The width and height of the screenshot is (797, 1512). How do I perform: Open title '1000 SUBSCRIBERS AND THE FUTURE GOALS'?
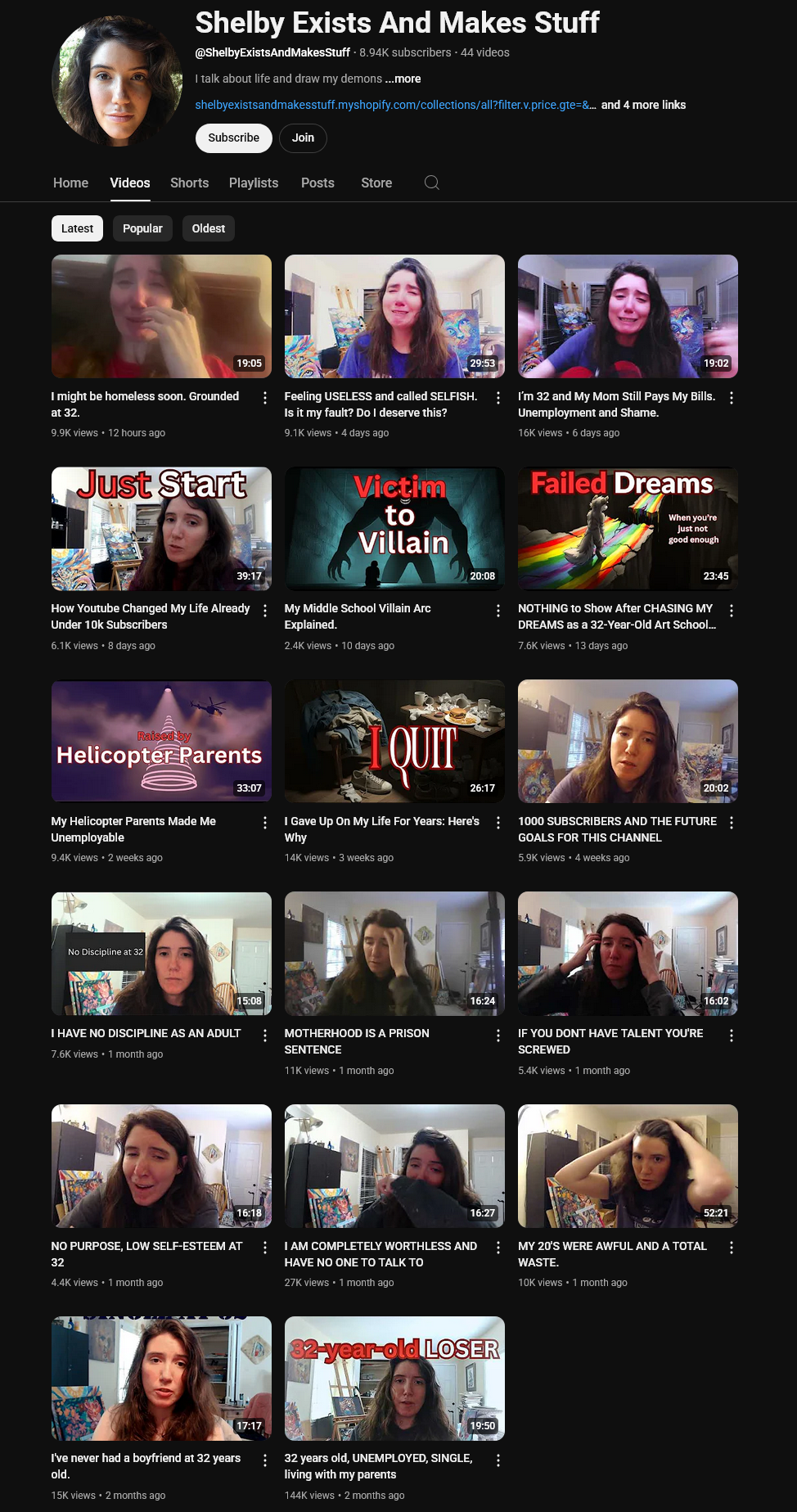click(x=617, y=829)
